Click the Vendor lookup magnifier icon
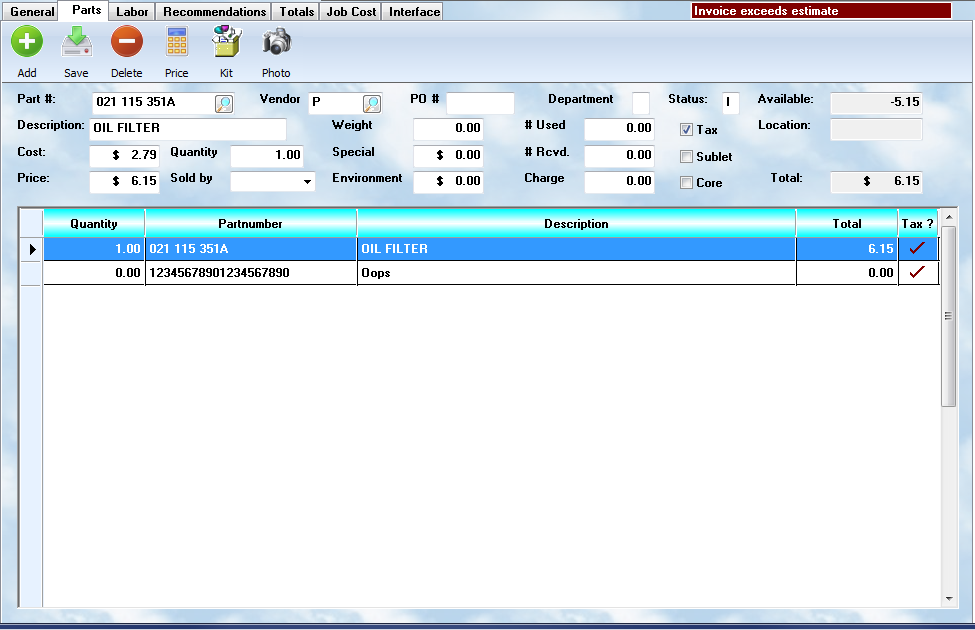 pyautogui.click(x=371, y=103)
